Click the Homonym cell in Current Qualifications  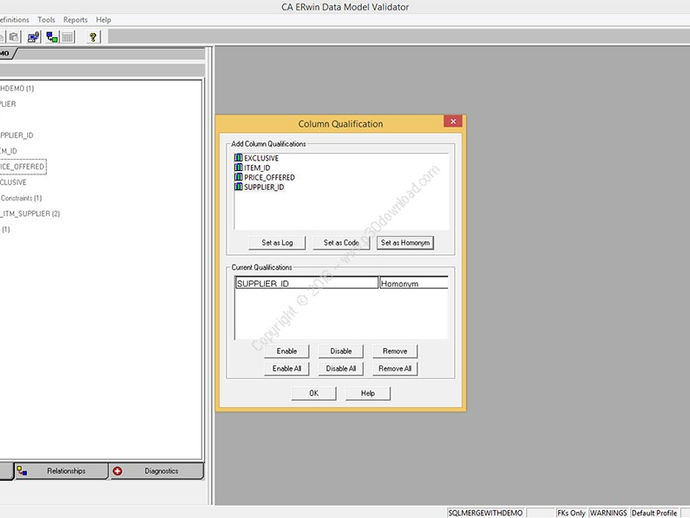[x=414, y=283]
